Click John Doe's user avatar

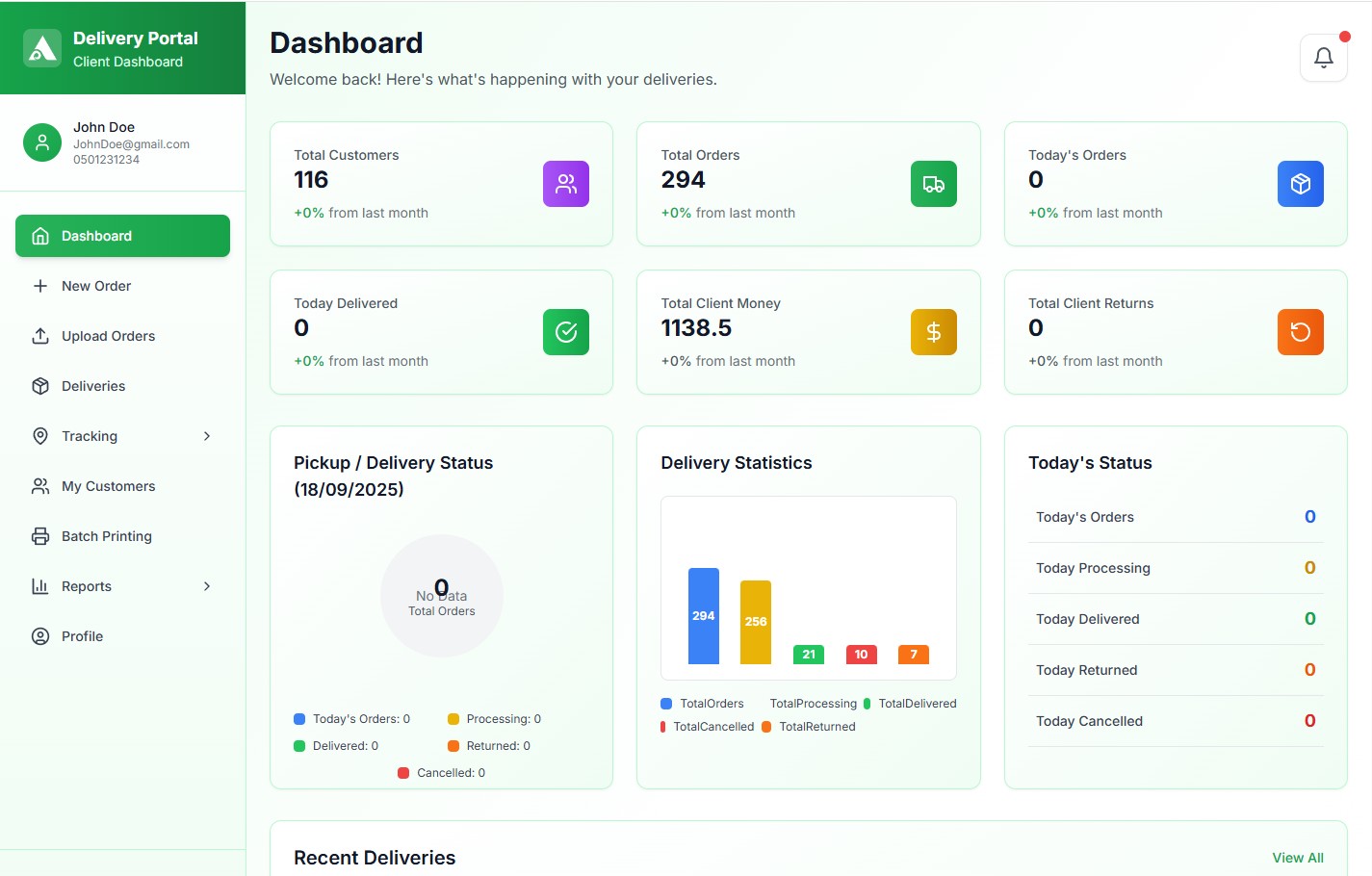pos(42,142)
